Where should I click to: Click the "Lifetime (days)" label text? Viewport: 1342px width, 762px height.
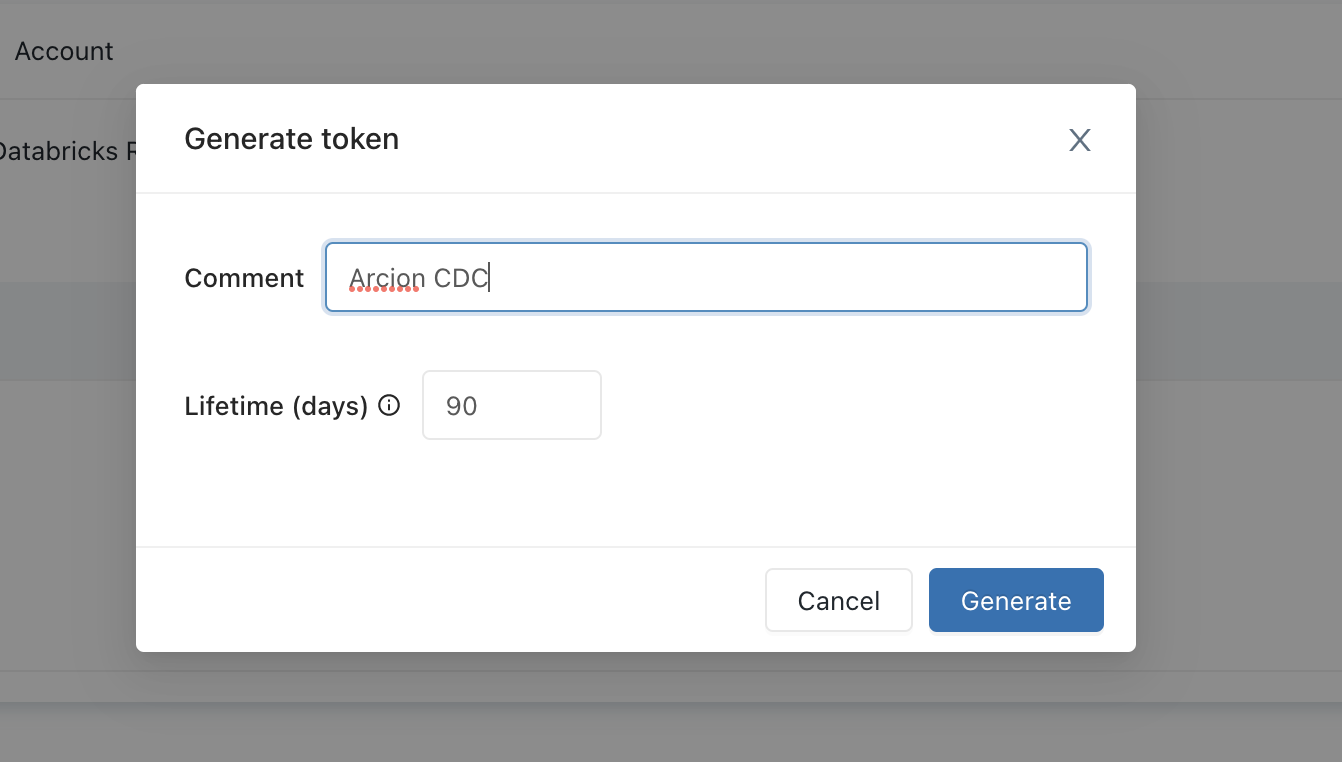coord(277,406)
